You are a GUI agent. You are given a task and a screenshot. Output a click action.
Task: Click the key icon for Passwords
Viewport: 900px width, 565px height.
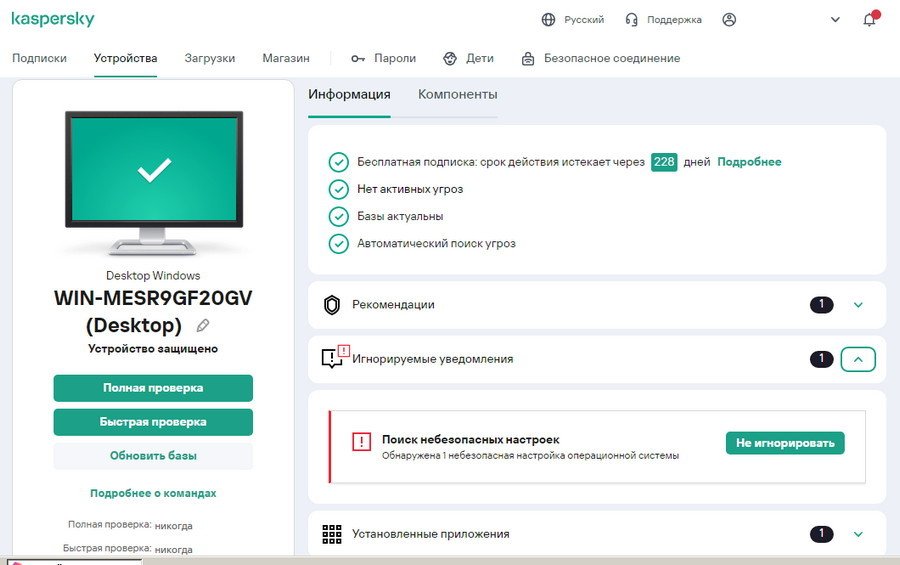pyautogui.click(x=358, y=59)
